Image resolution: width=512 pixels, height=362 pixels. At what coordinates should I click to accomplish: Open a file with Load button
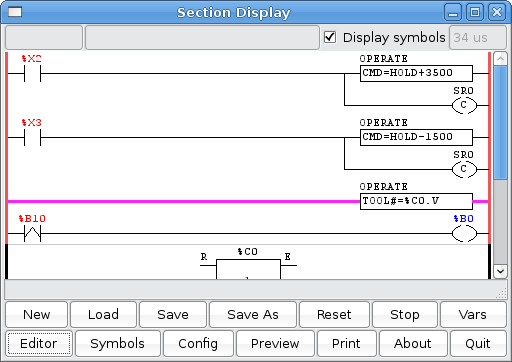[x=103, y=314]
